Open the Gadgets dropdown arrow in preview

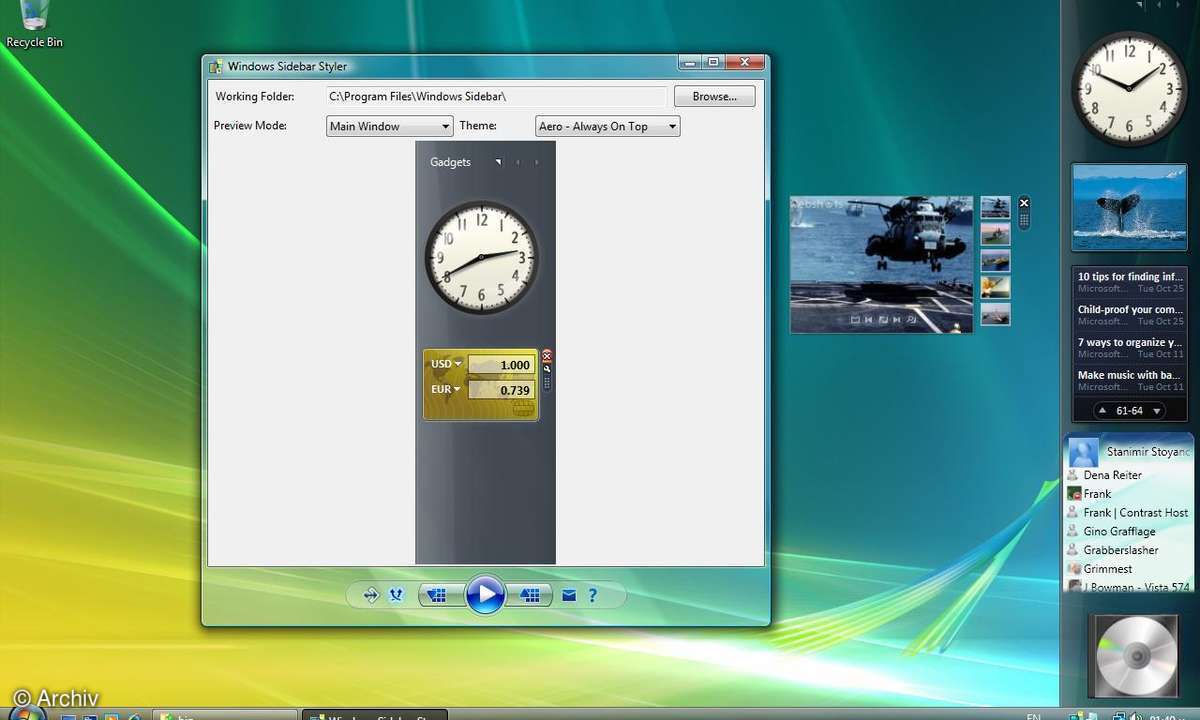pos(497,162)
